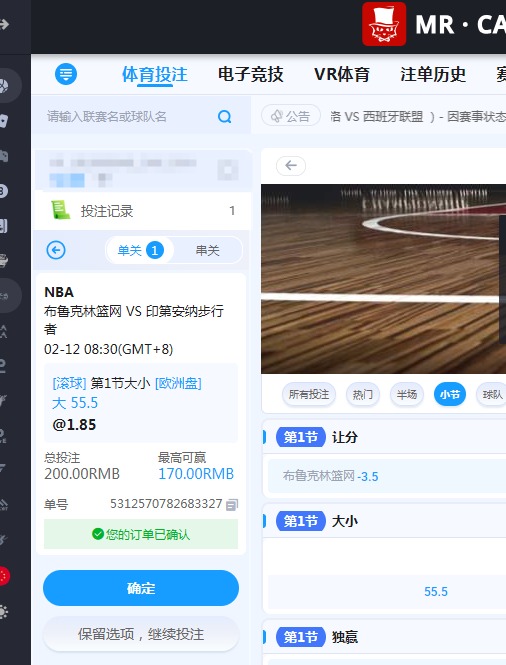Copy the order number with copy icon
Viewport: 506px width, 665px height.
232,504
